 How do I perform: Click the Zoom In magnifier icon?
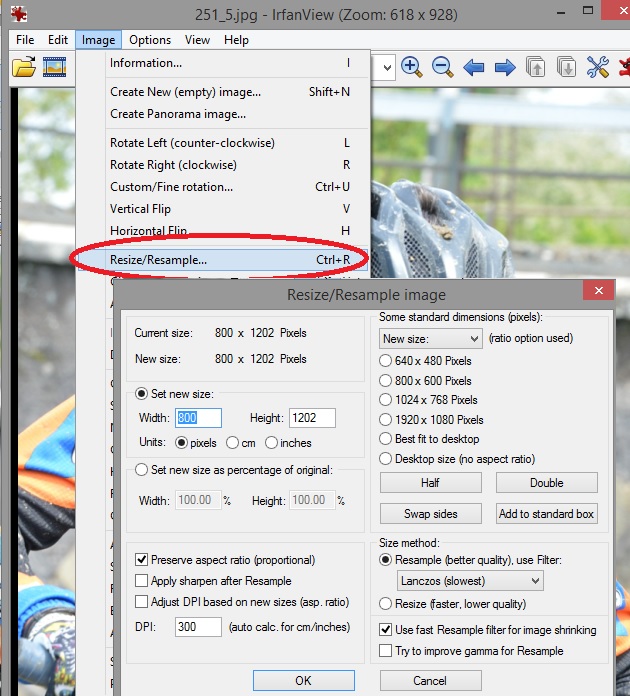click(412, 67)
